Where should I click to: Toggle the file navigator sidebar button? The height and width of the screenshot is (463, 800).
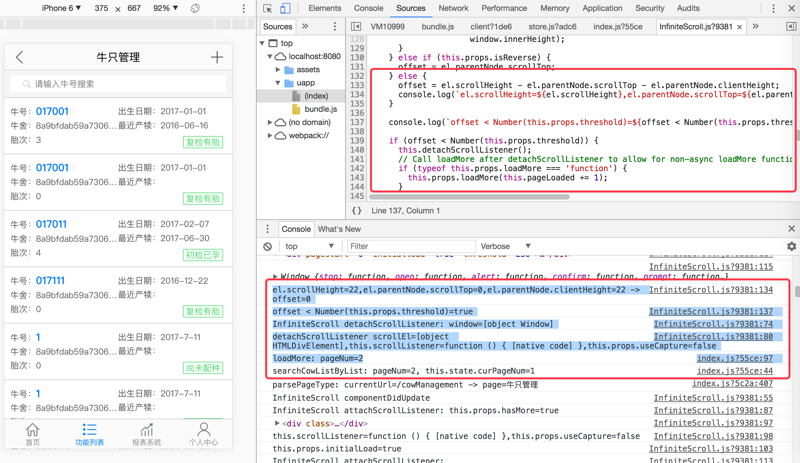(x=356, y=27)
